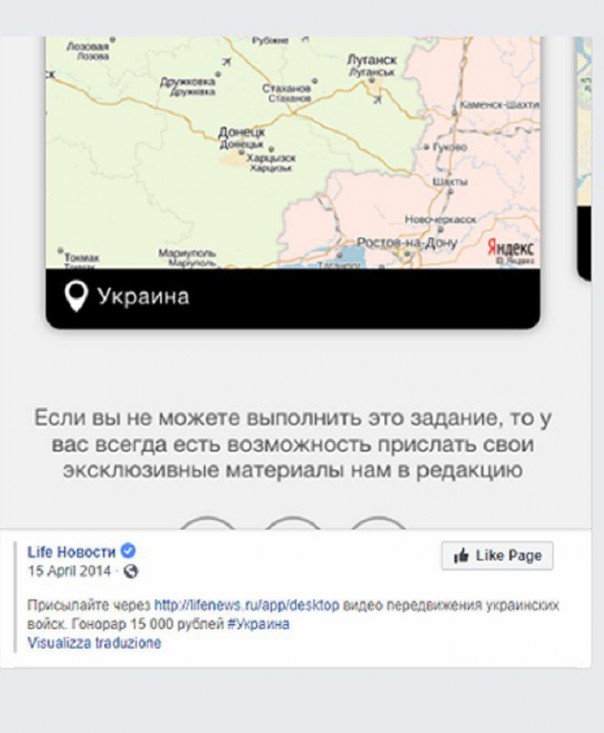
Task: Open the Life Новости page name link
Action: pyautogui.click(x=71, y=552)
